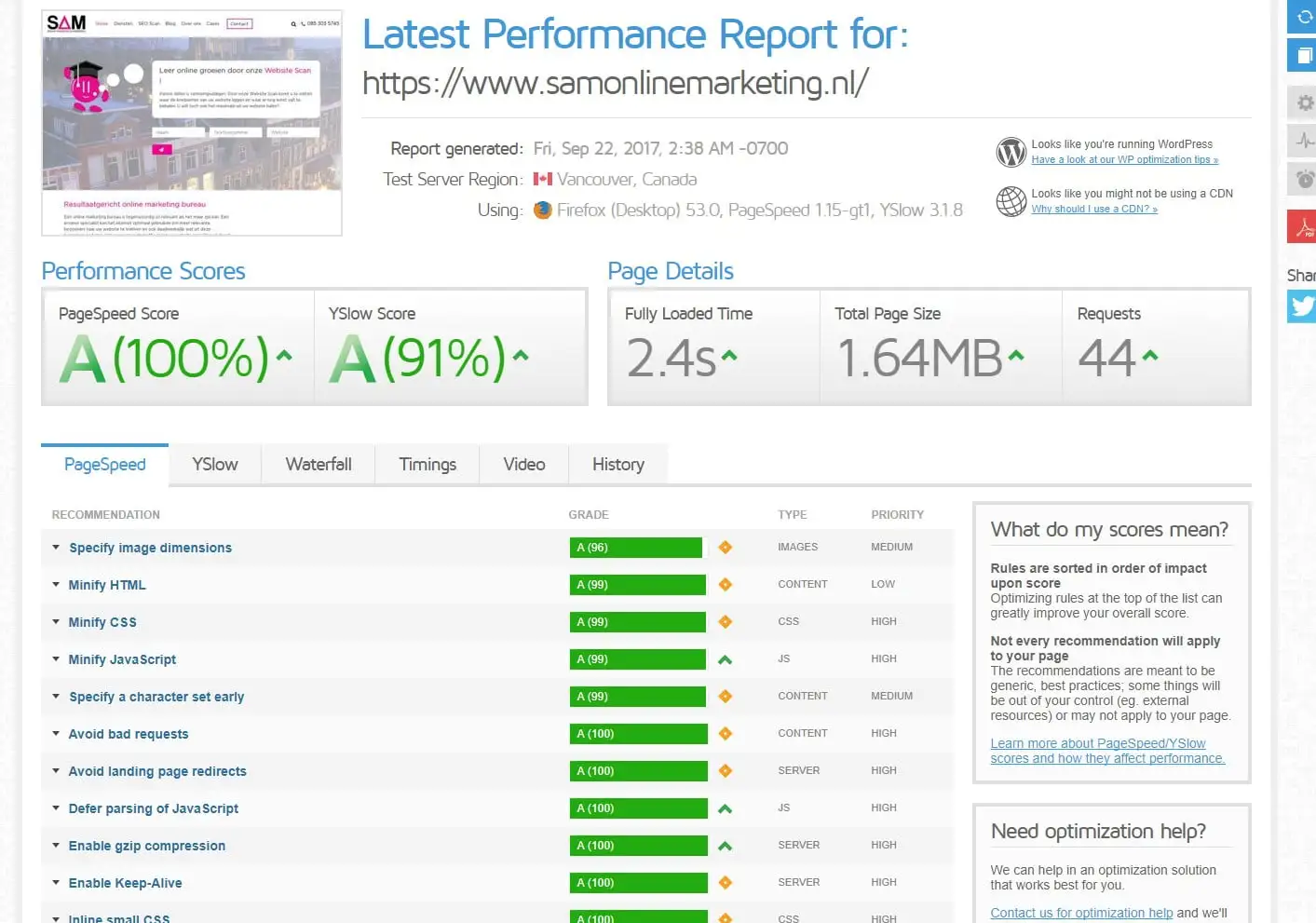Click orange diamond in Avoid bad requests row
Viewport: 1316px width, 923px height.
click(x=726, y=734)
